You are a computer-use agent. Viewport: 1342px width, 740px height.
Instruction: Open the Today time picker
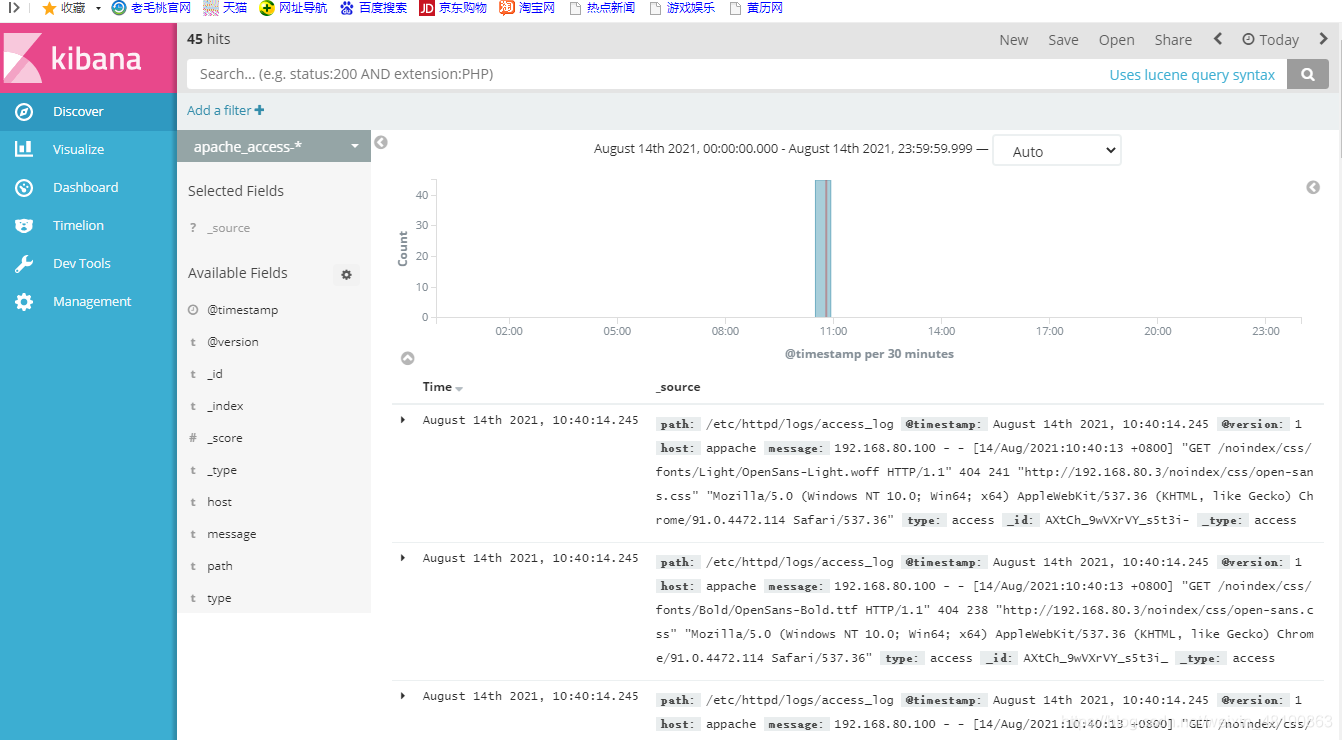[1270, 40]
